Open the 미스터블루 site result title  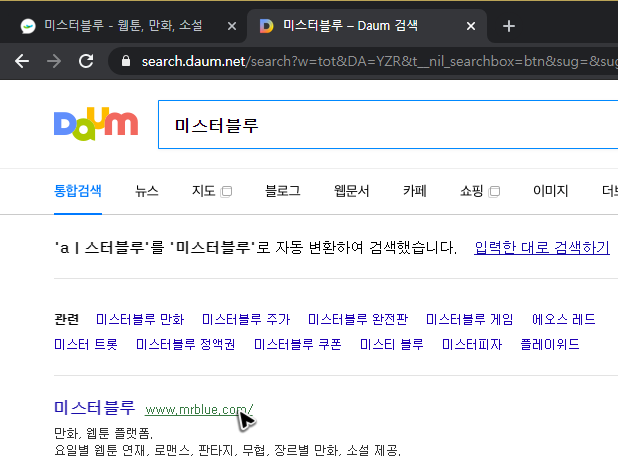pos(95,408)
